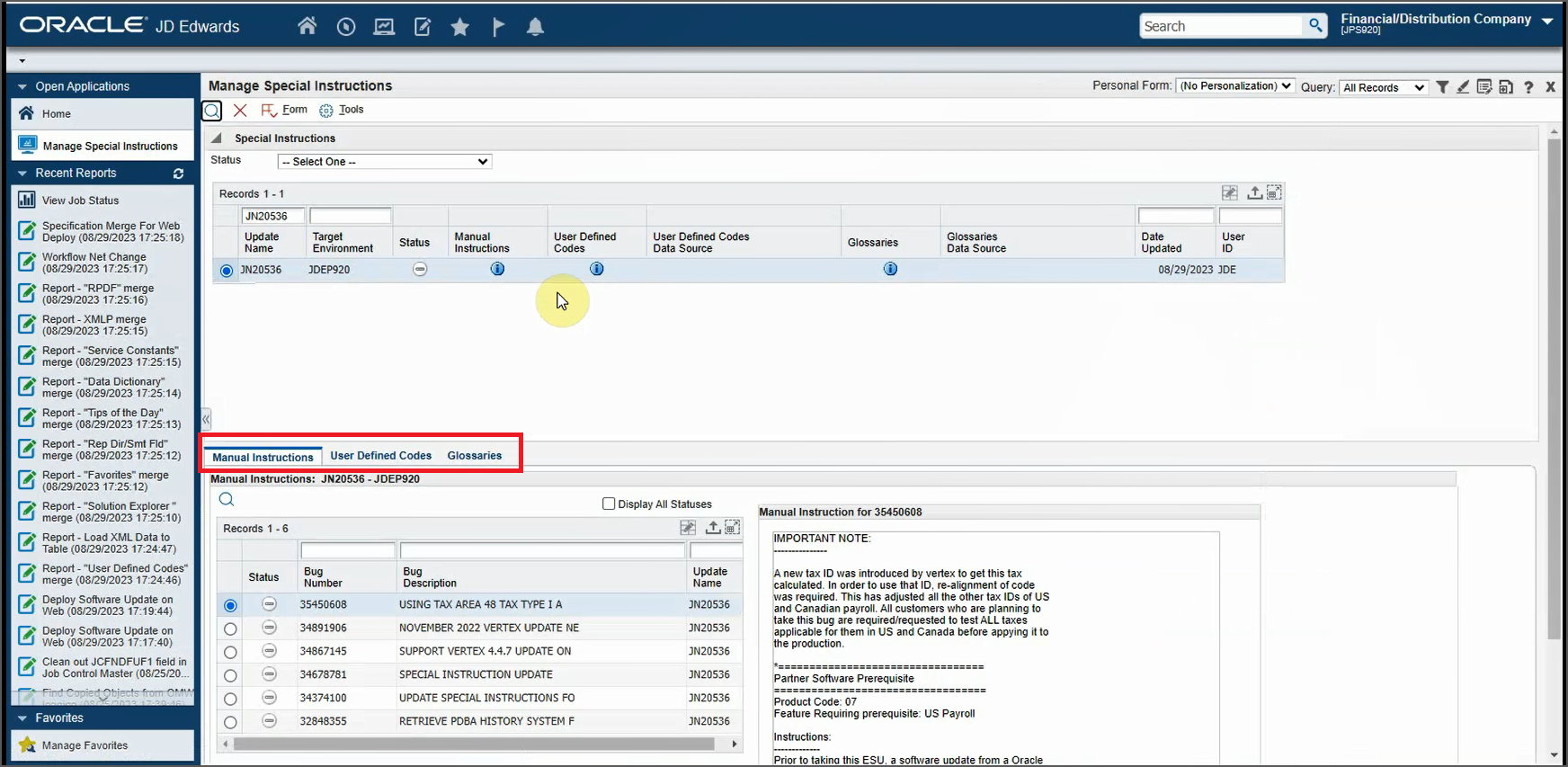Click the flag icon in header
This screenshot has width=1568, height=767.
(x=498, y=27)
